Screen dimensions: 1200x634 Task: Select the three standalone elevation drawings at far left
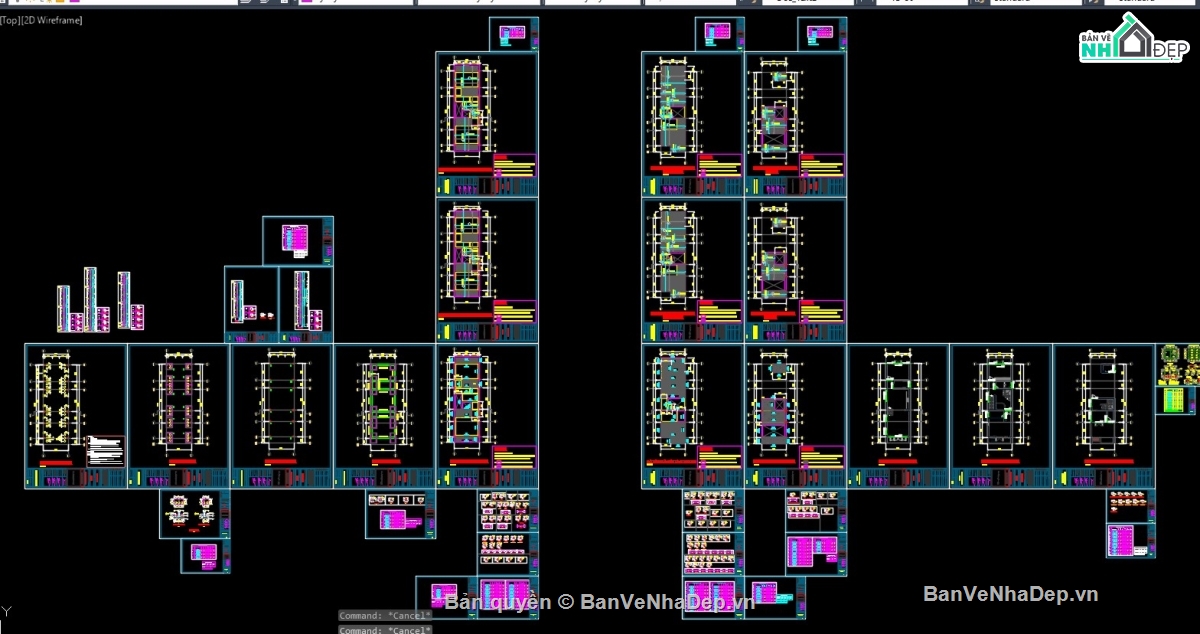tap(100, 300)
